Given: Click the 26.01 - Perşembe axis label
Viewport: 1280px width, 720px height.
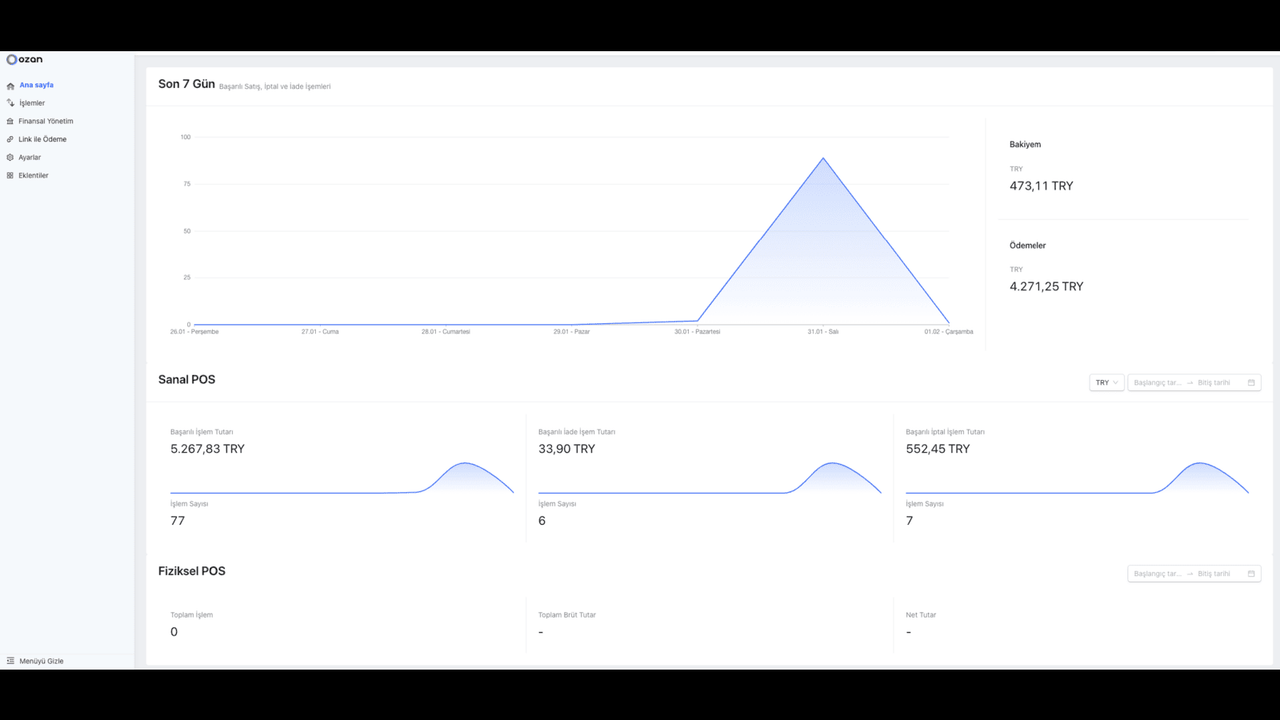Looking at the screenshot, I should pos(194,332).
